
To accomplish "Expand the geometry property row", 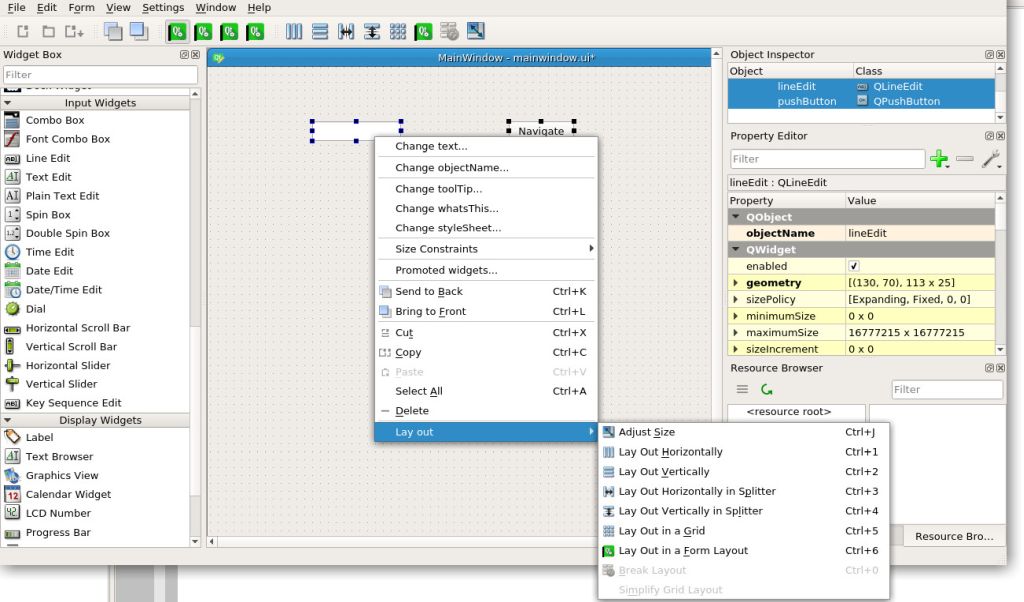I will pyautogui.click(x=736, y=283).
